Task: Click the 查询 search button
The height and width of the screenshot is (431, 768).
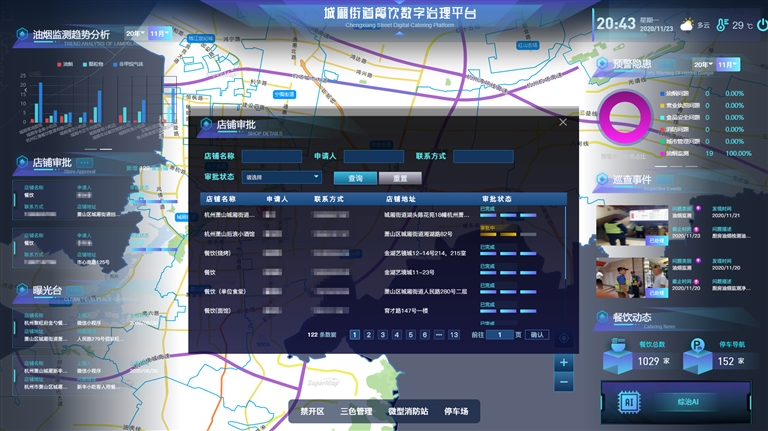Action: click(x=356, y=178)
